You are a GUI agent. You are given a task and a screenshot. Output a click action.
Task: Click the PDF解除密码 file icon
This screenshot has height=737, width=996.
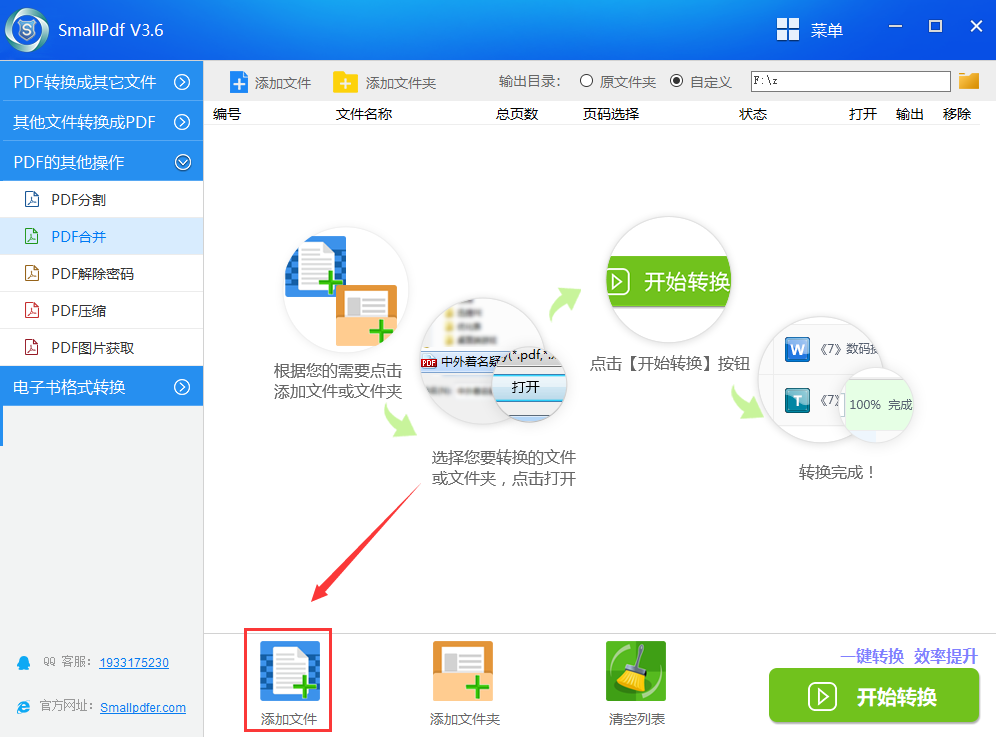click(x=32, y=273)
